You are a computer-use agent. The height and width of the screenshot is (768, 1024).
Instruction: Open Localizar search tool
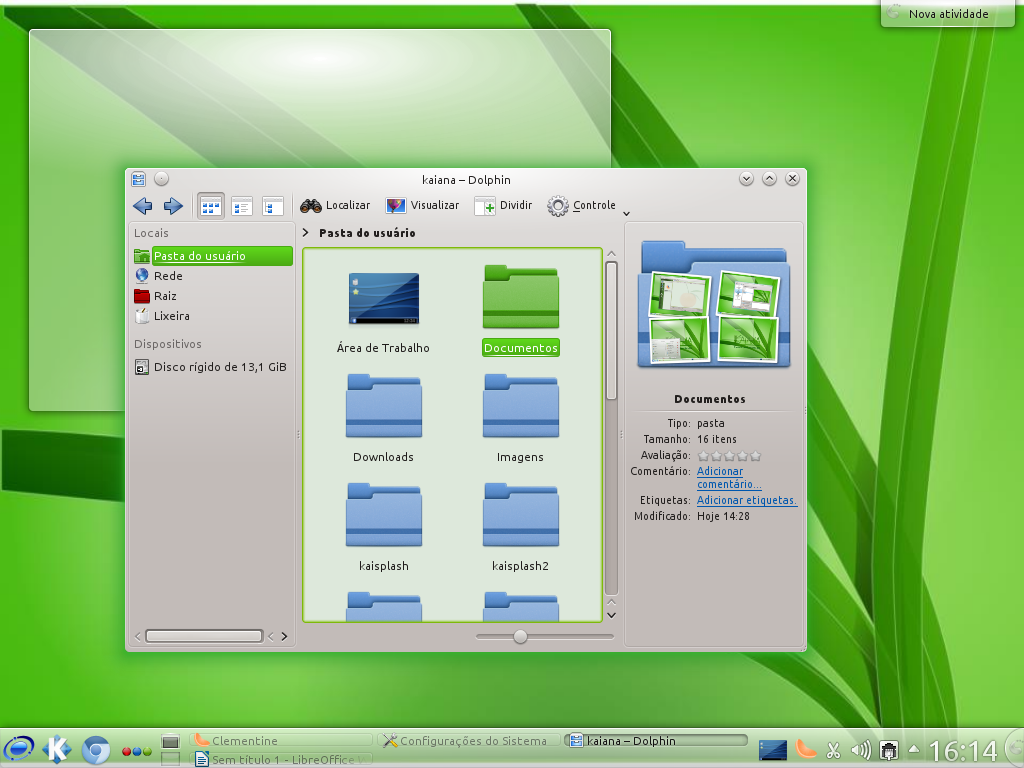pos(335,205)
